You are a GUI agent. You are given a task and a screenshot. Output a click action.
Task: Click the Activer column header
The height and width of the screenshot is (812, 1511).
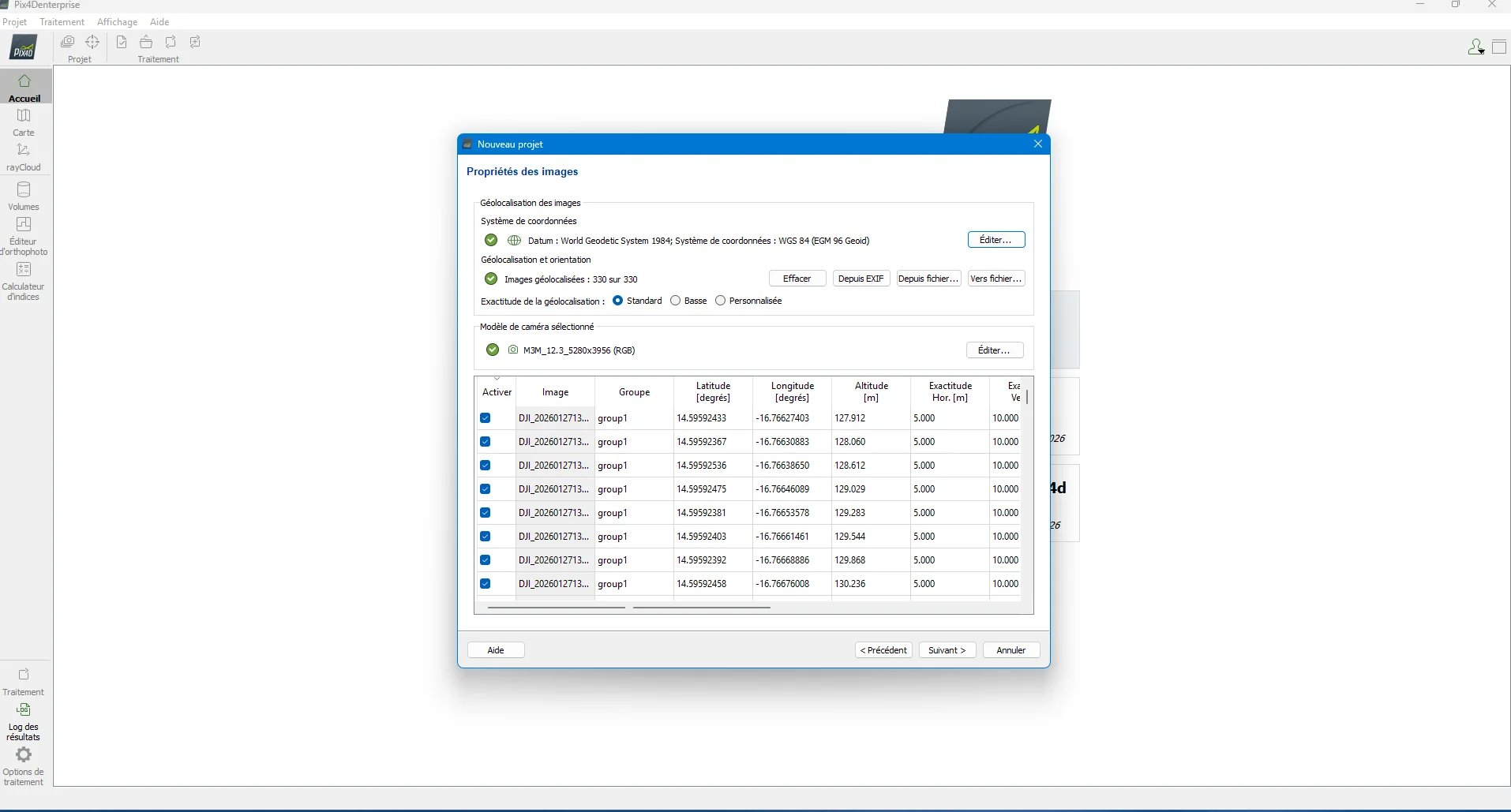click(x=497, y=392)
